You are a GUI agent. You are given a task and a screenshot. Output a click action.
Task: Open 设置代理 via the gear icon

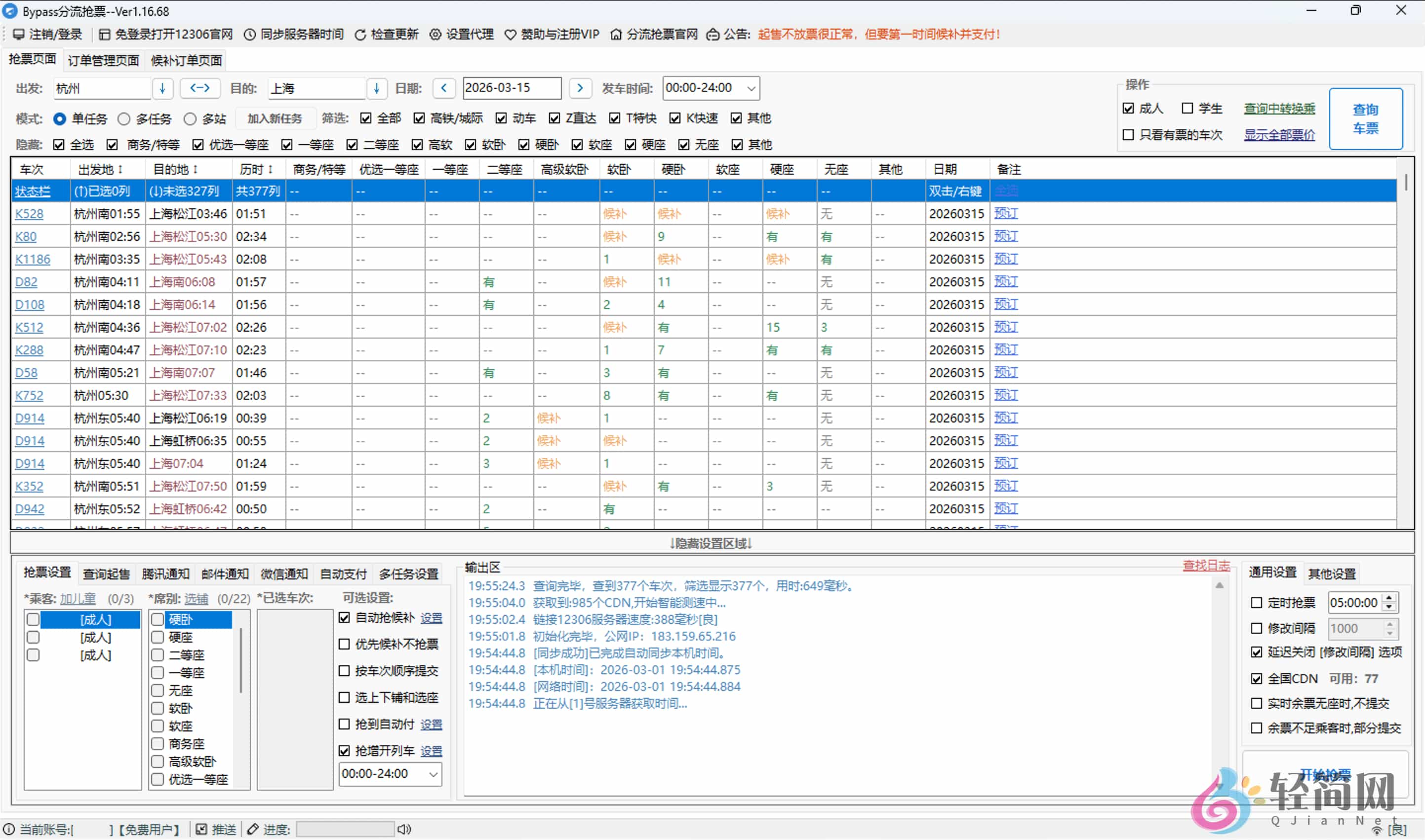click(x=435, y=35)
